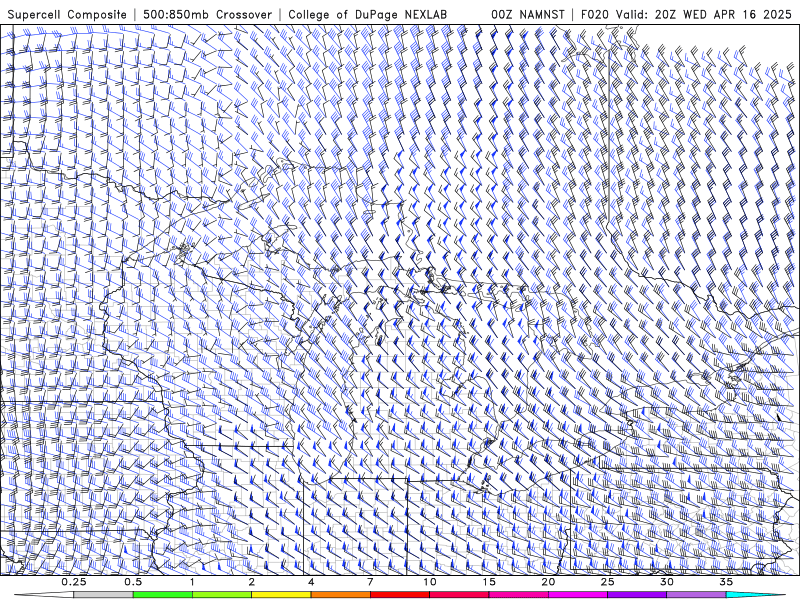Click the 'F020 Valid: 20Z WED APR 16 2025' text
The height and width of the screenshot is (600, 800).
[x=686, y=14]
